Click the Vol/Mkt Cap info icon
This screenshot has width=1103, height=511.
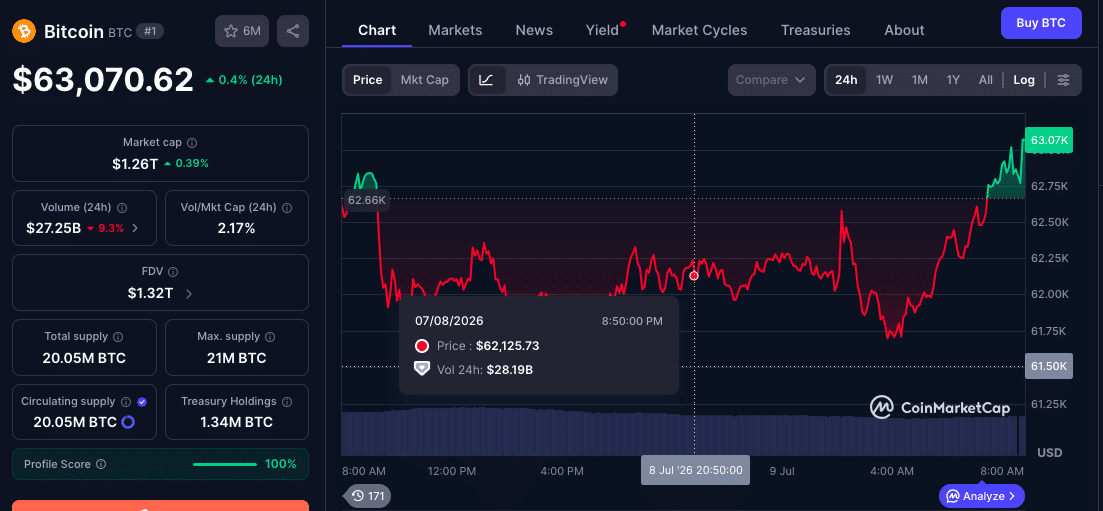tap(286, 208)
